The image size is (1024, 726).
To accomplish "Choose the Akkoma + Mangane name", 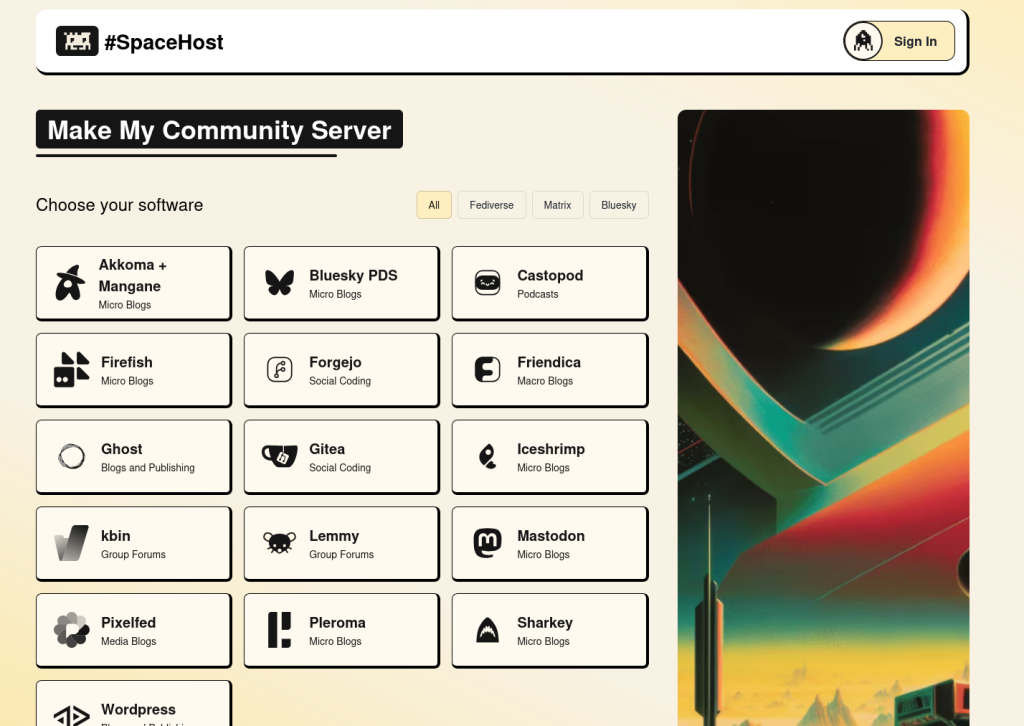I will [133, 276].
